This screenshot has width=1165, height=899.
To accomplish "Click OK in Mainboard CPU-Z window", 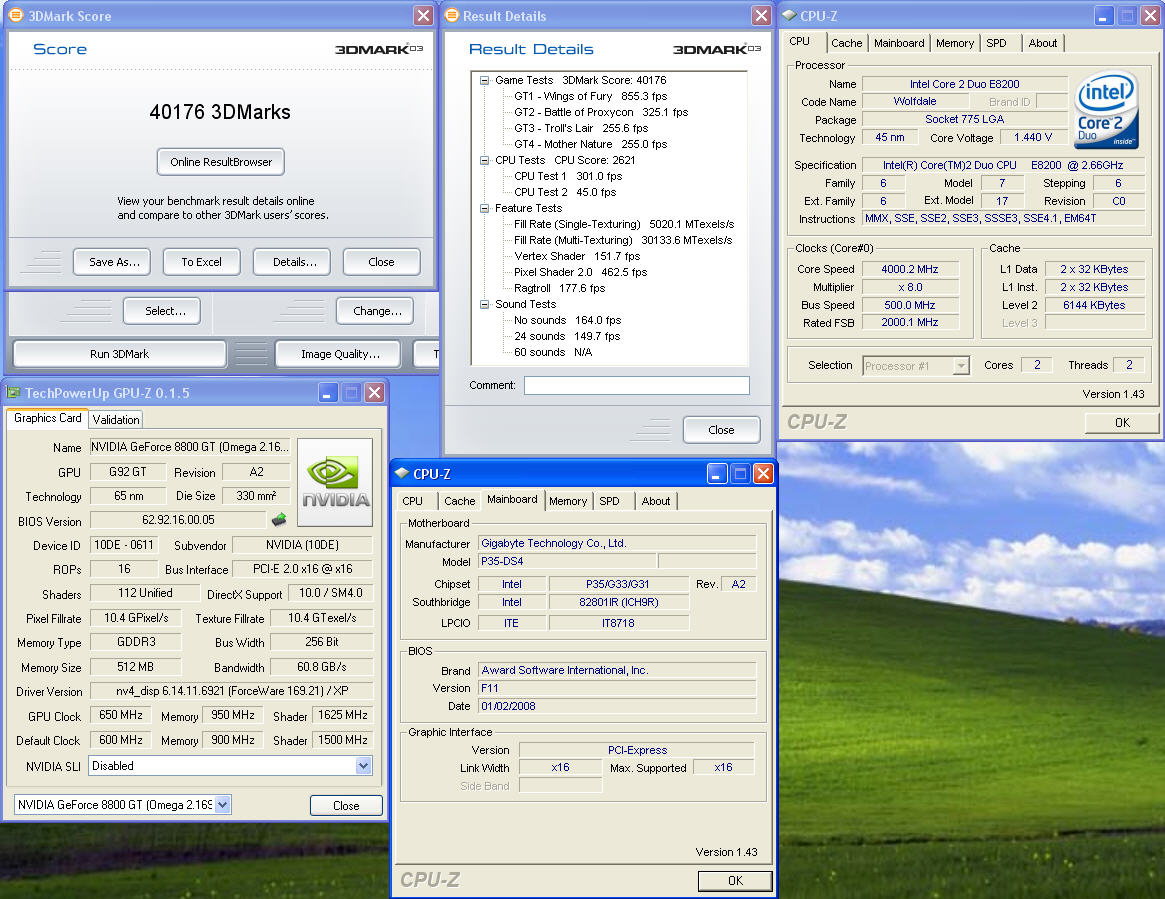I will point(735,880).
